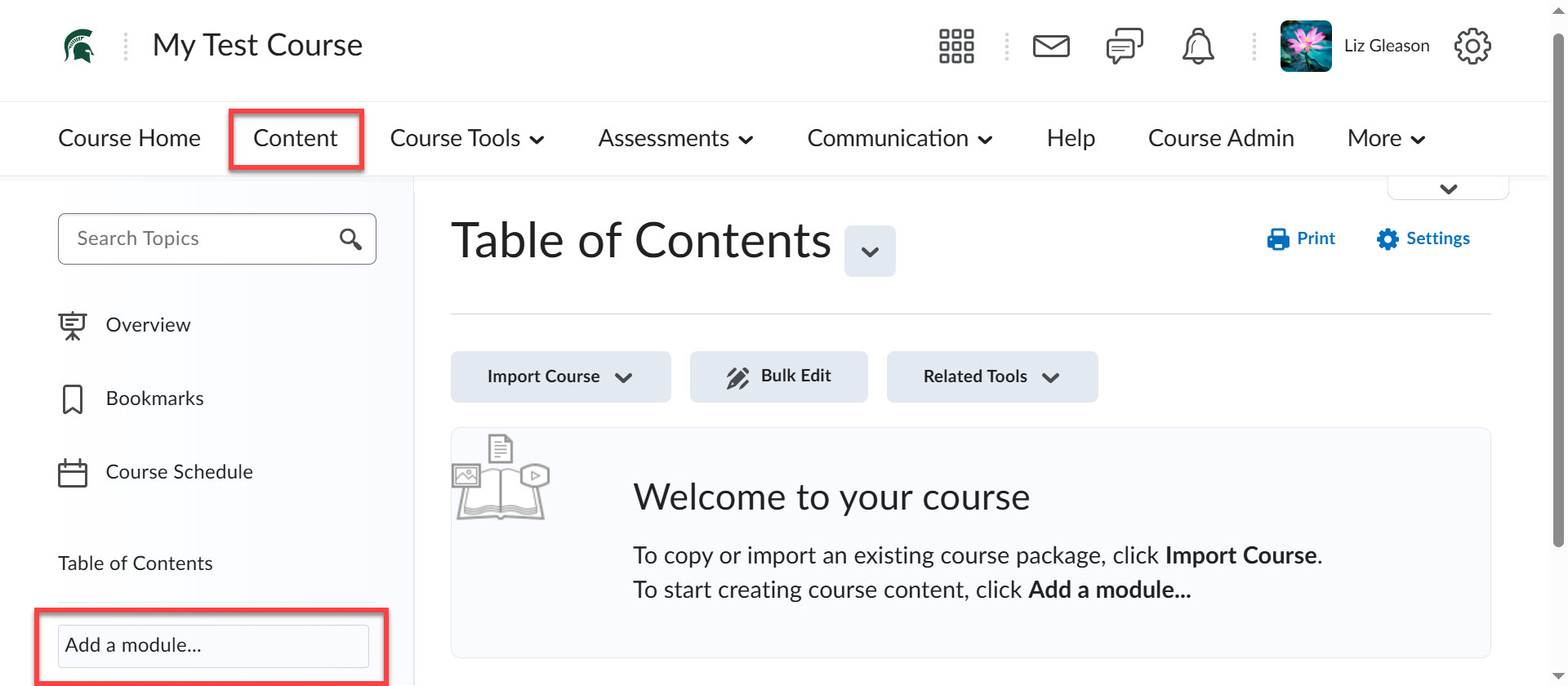Open the Import Course button menu
Viewport: 1568px width, 686px height.
coord(560,376)
